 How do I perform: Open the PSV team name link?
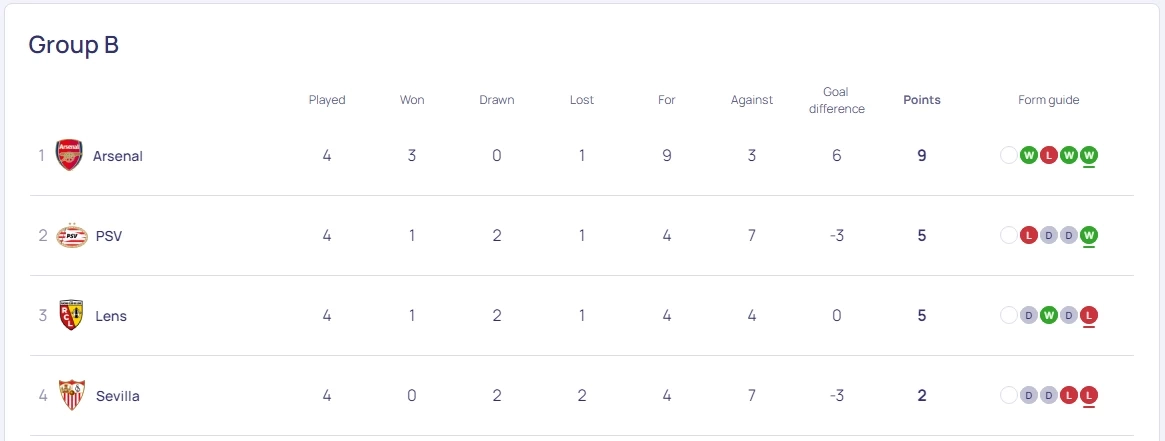point(109,236)
